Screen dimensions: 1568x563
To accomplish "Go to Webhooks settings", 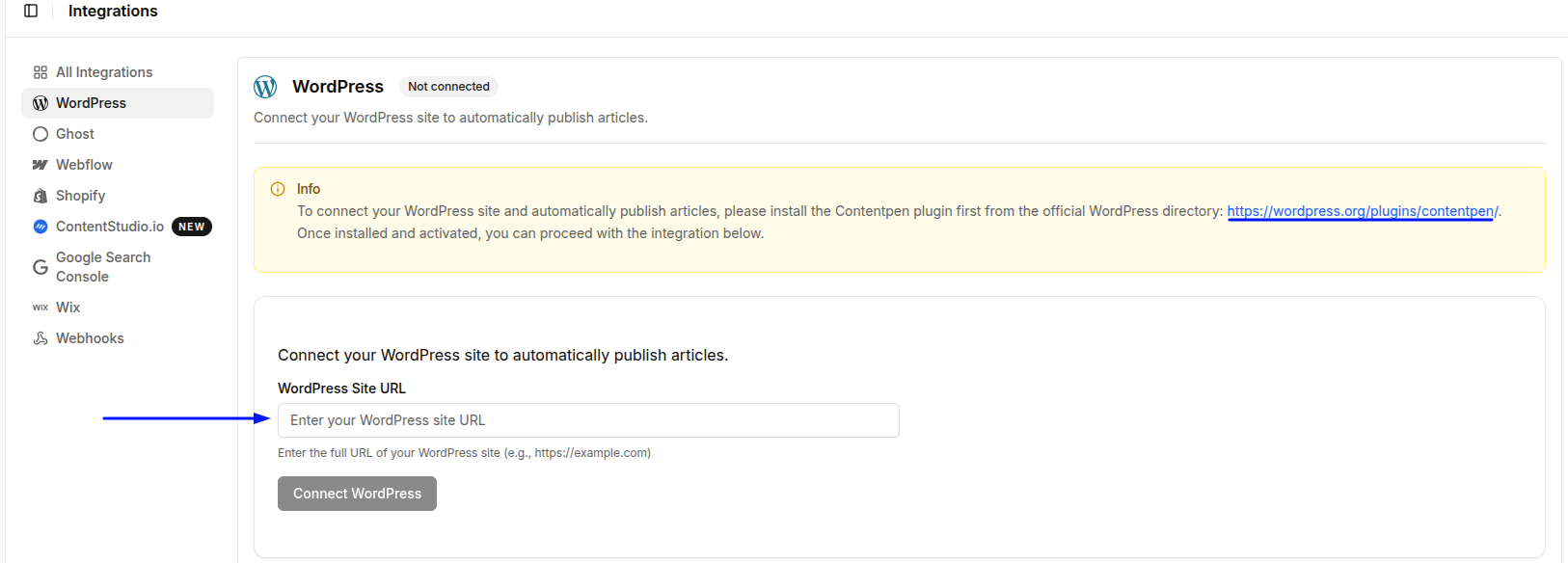I will click(x=118, y=338).
